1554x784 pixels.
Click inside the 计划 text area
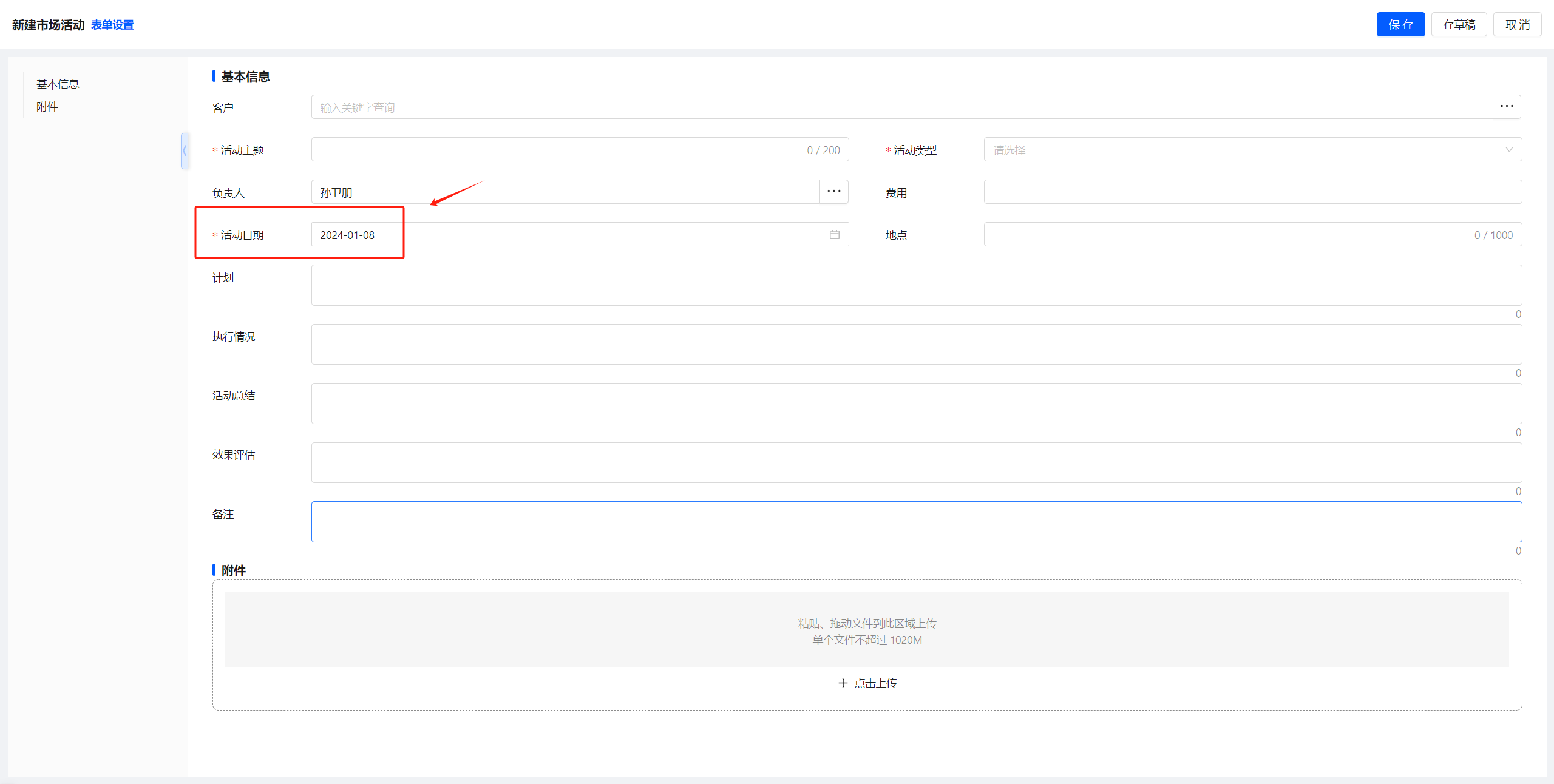[x=916, y=285]
